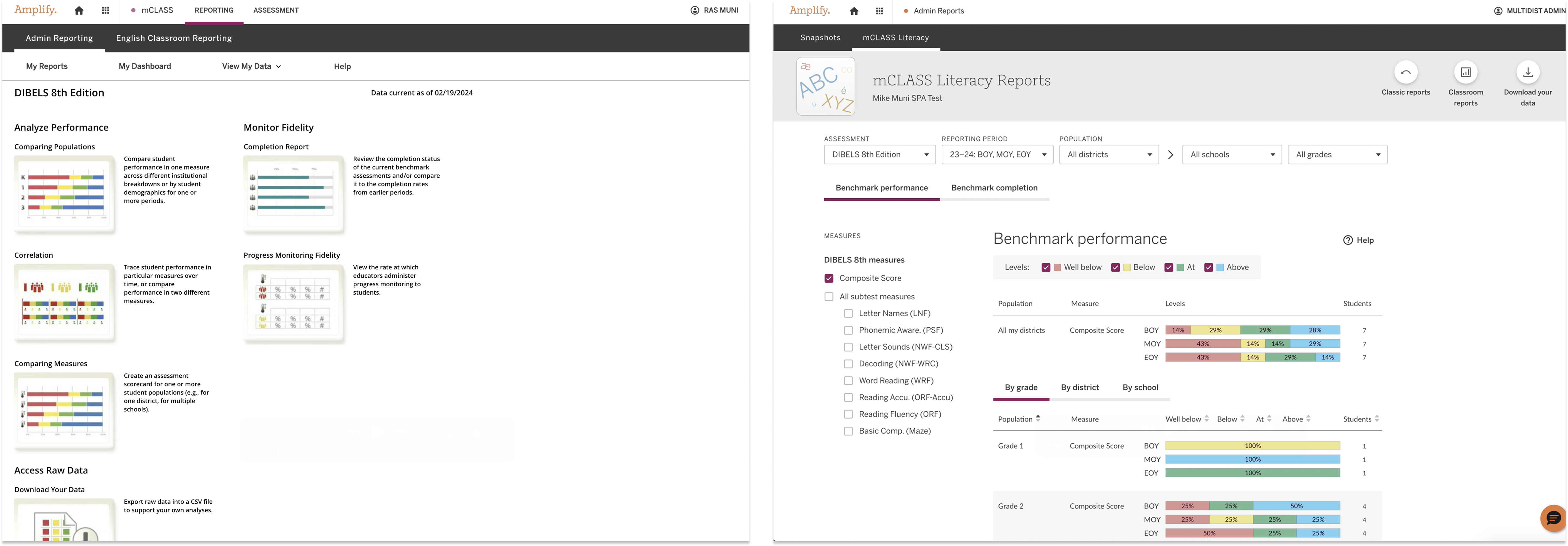Click Grade 1 BOY yellow 100% bar

[1253, 446]
